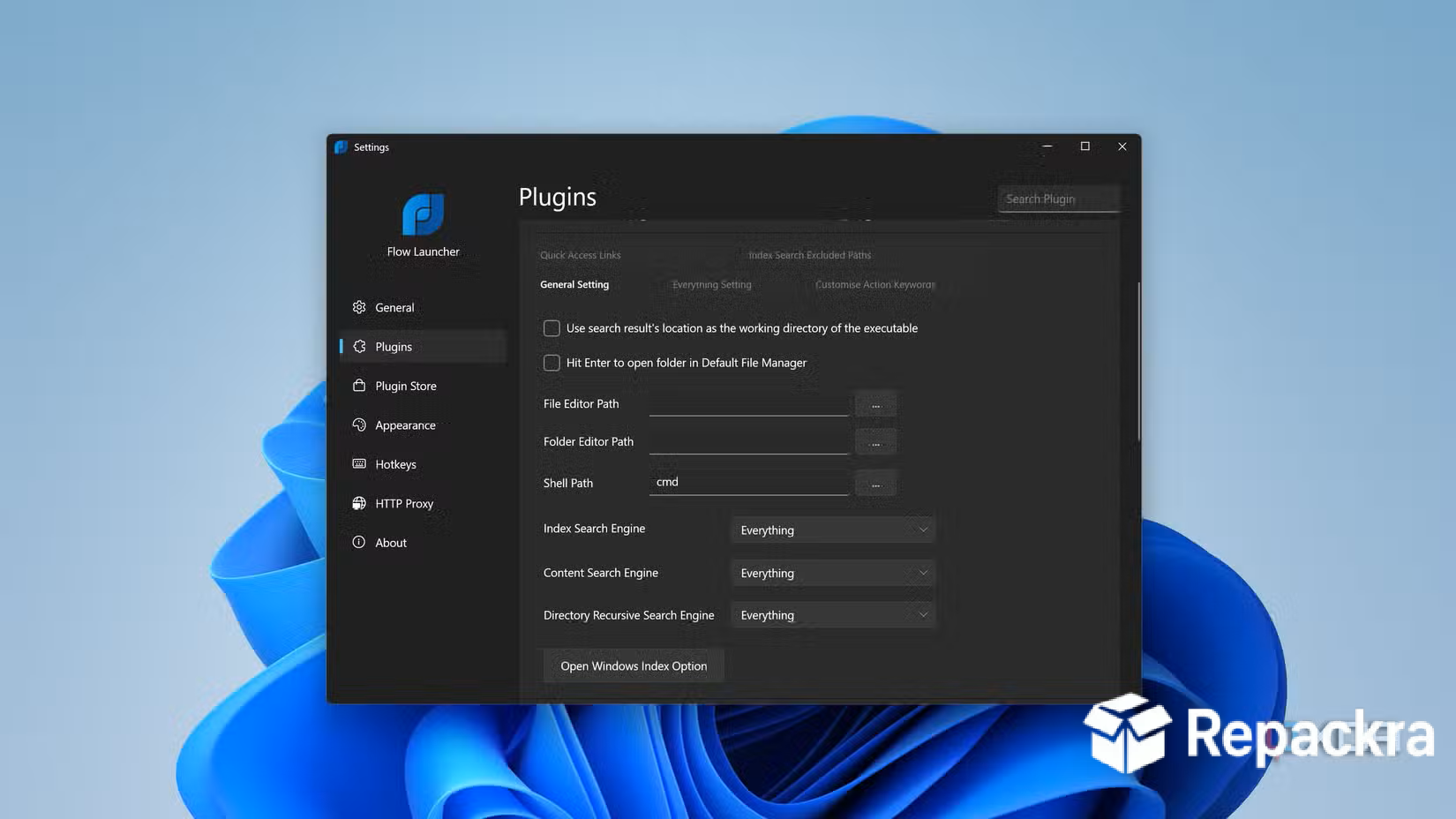Click the Shell Path field containing cmd
Image resolution: width=1456 pixels, height=819 pixels.
tap(748, 482)
